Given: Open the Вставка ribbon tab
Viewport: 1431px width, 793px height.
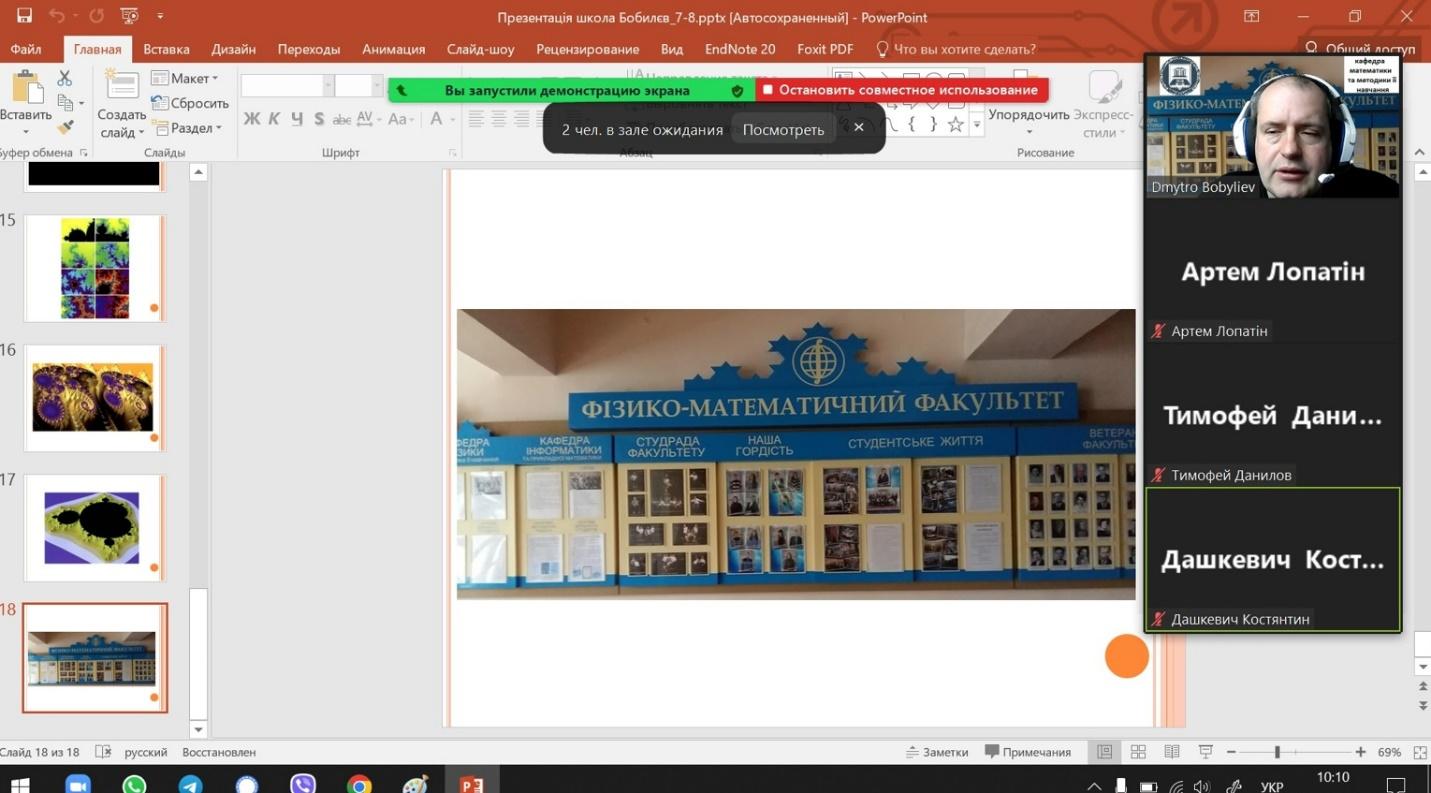Looking at the screenshot, I should tap(166, 49).
